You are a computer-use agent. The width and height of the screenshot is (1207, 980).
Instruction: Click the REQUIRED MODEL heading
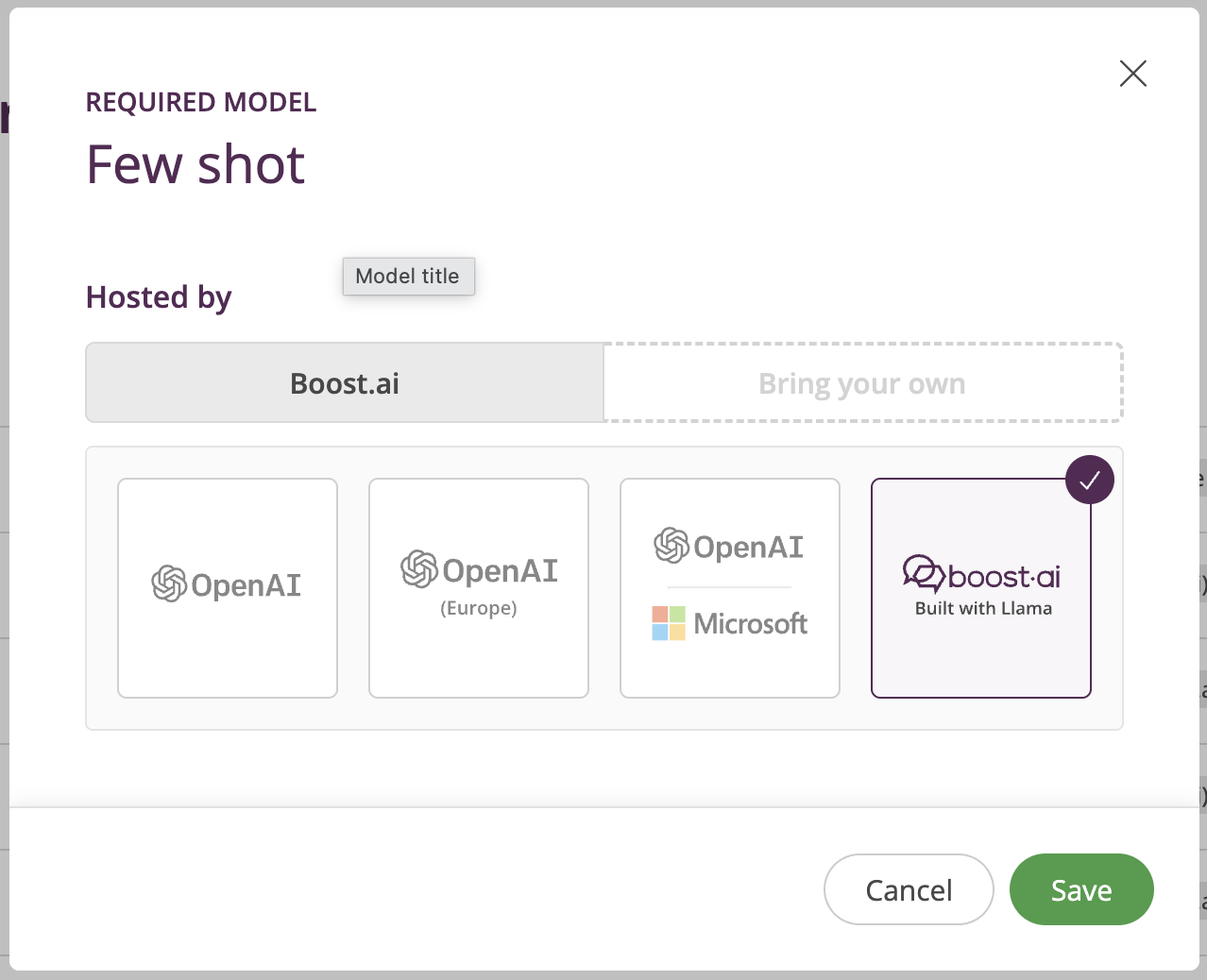(x=201, y=102)
